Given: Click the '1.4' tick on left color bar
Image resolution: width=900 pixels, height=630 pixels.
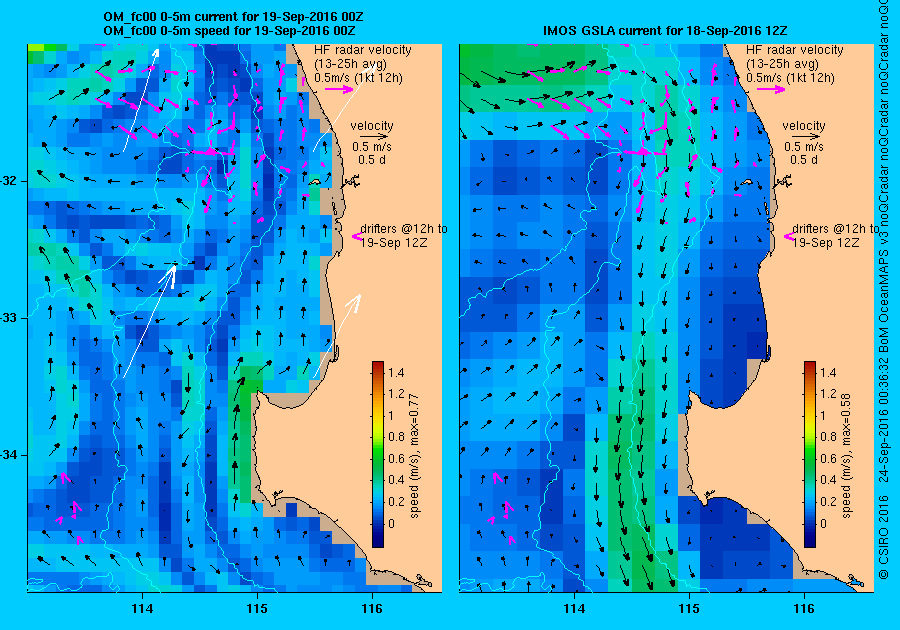Looking at the screenshot, I should 396,373.
